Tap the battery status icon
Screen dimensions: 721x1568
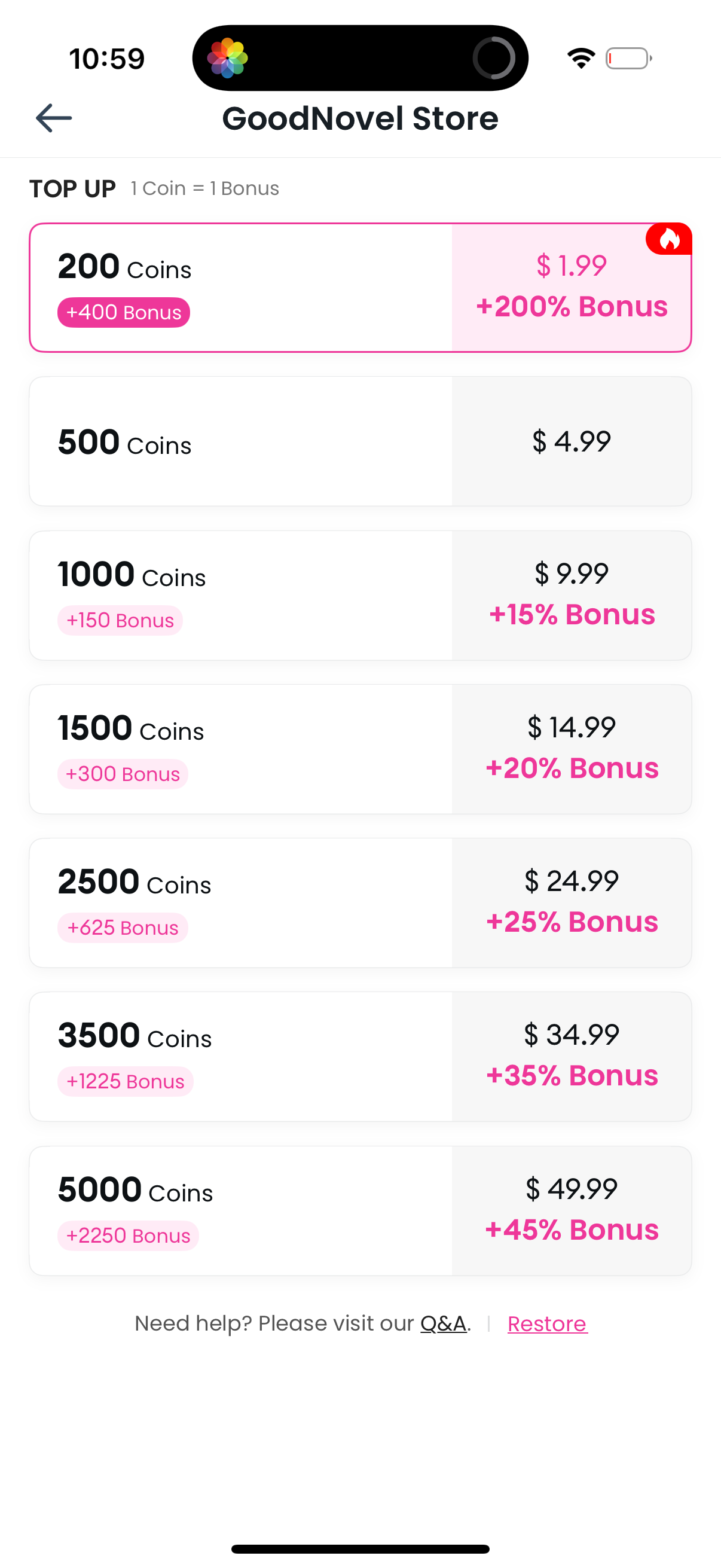coord(628,59)
